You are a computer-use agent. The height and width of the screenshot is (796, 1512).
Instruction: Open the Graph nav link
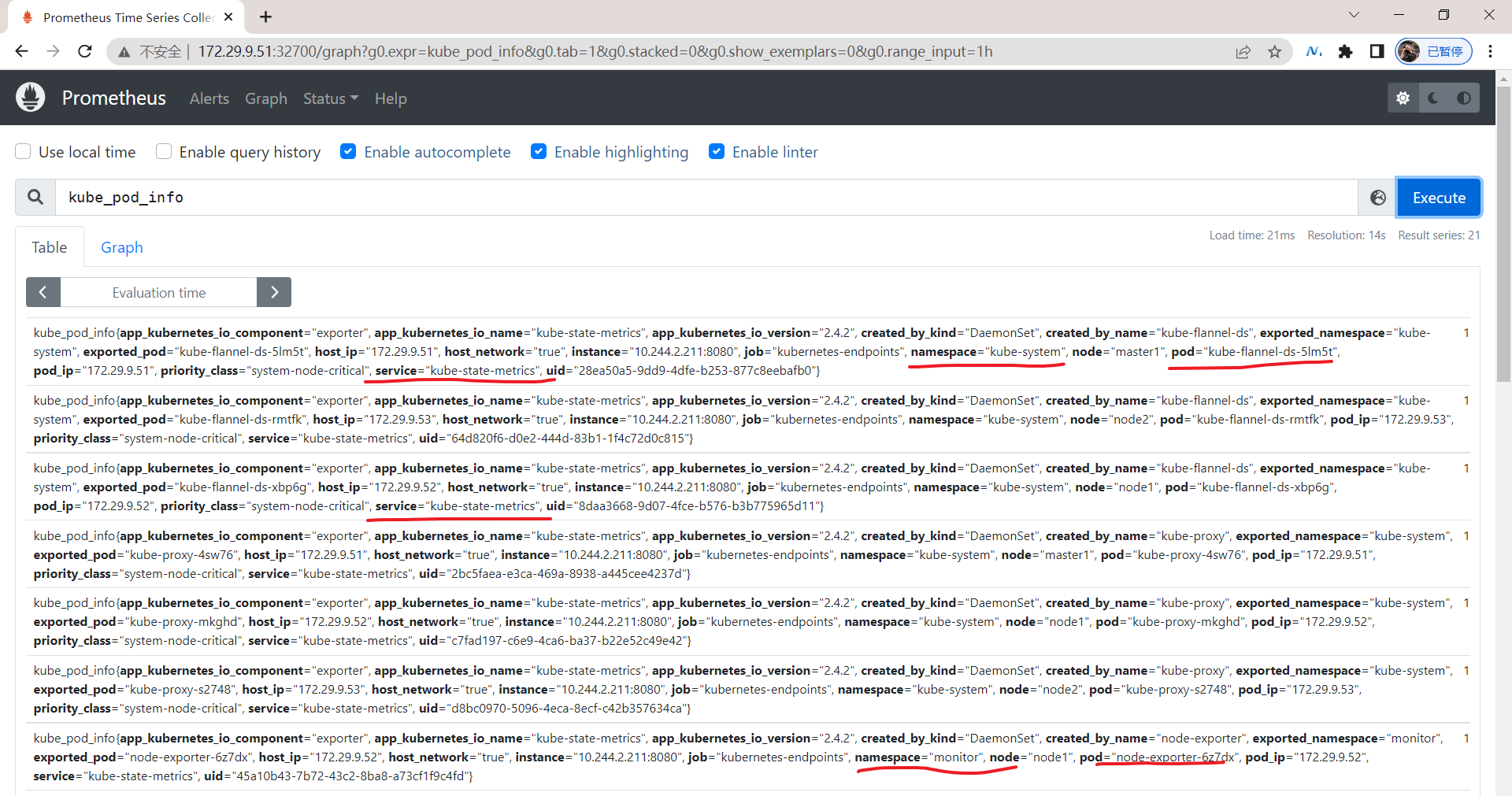pos(266,98)
